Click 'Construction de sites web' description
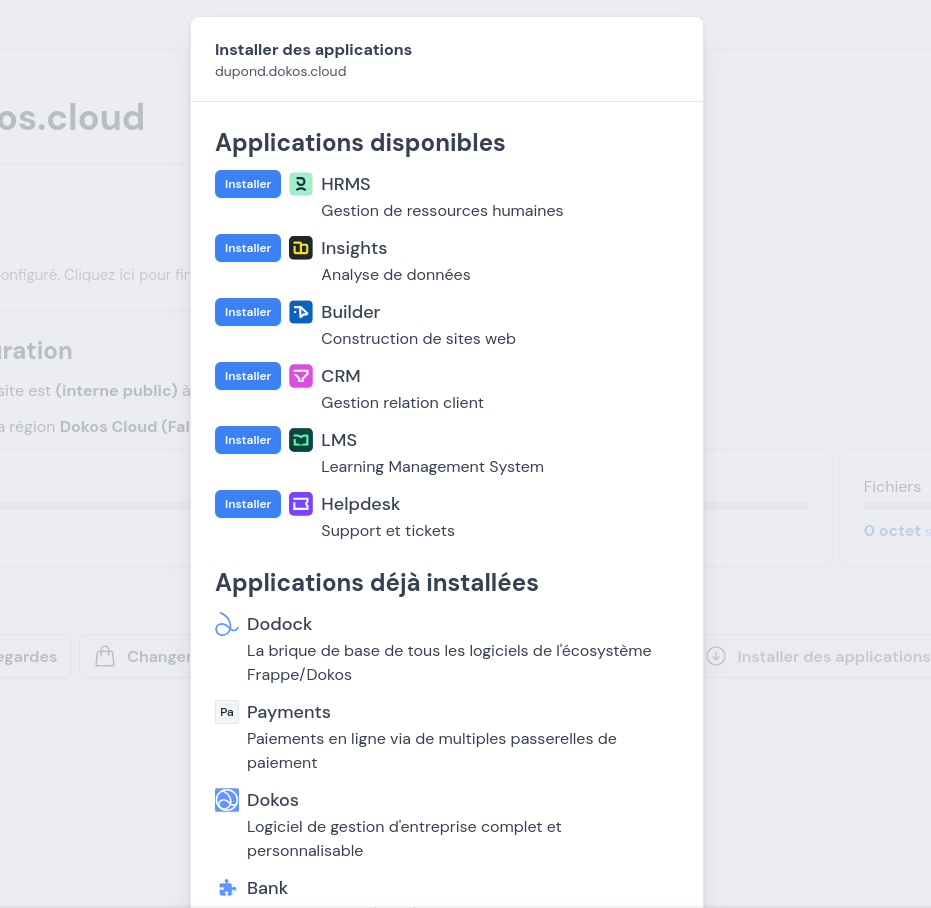 point(419,339)
